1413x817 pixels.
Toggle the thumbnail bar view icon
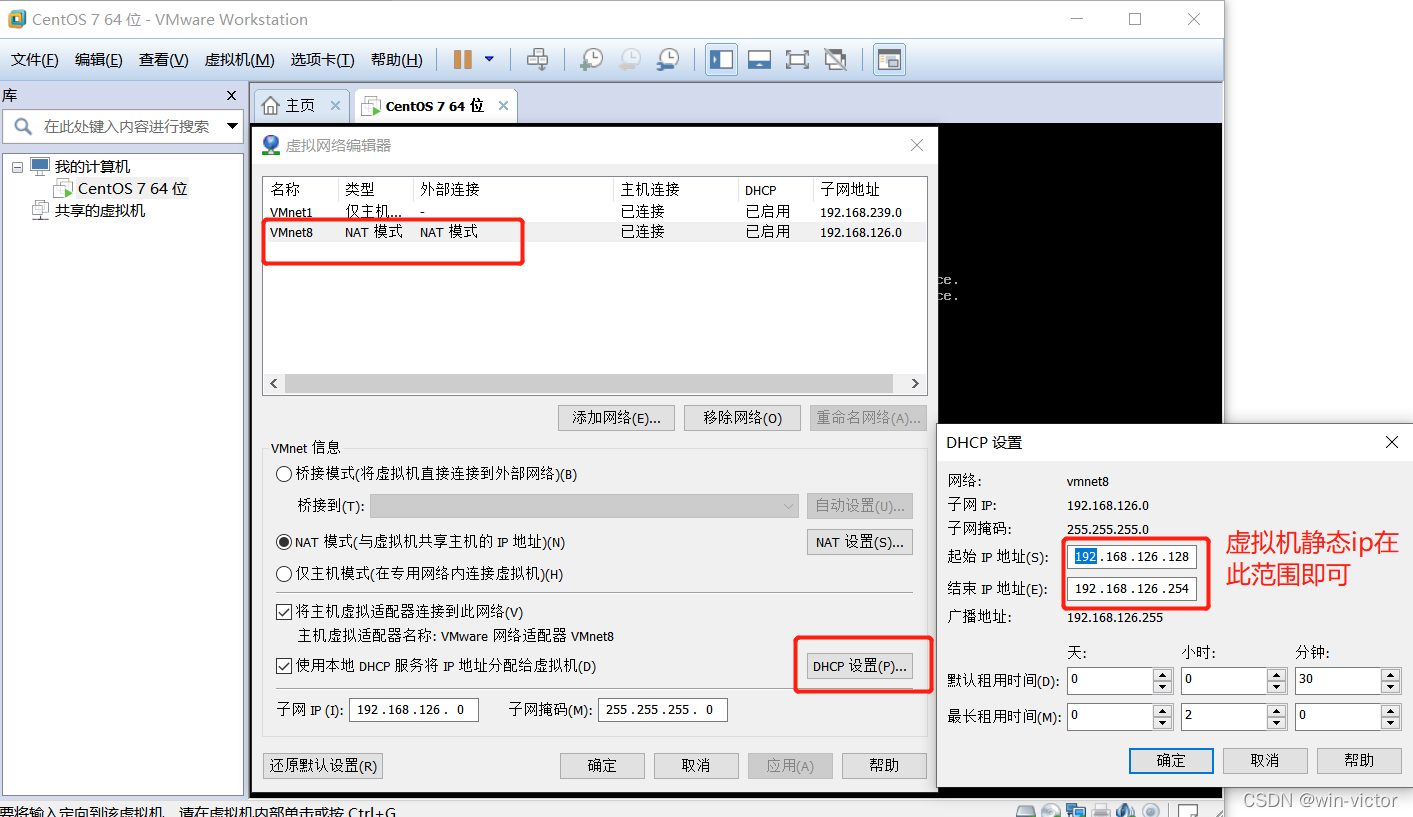[x=759, y=60]
